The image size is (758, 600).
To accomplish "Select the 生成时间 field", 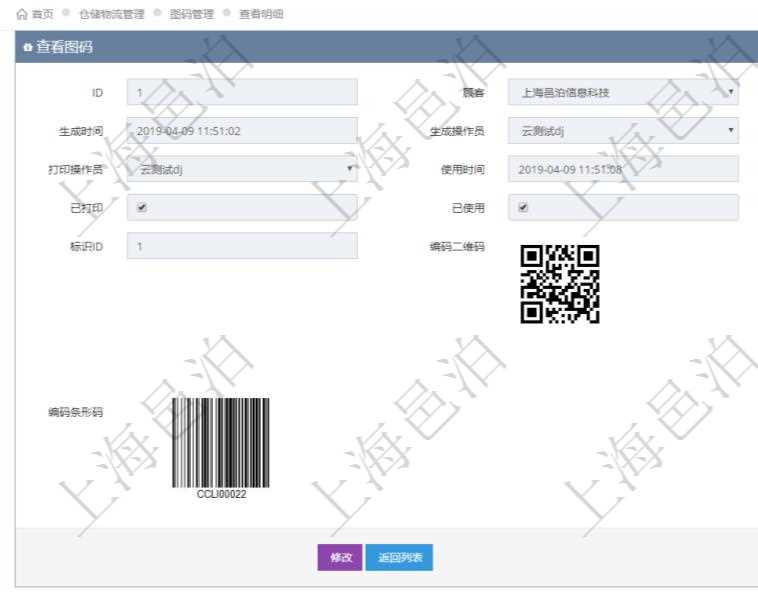I will (242, 131).
